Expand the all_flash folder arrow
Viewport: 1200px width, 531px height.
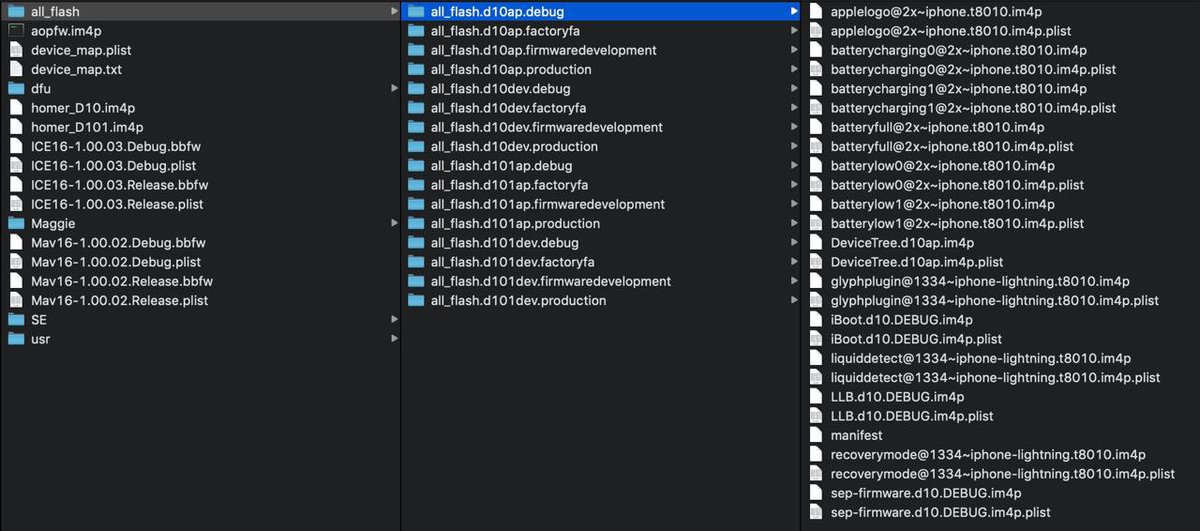(x=392, y=11)
